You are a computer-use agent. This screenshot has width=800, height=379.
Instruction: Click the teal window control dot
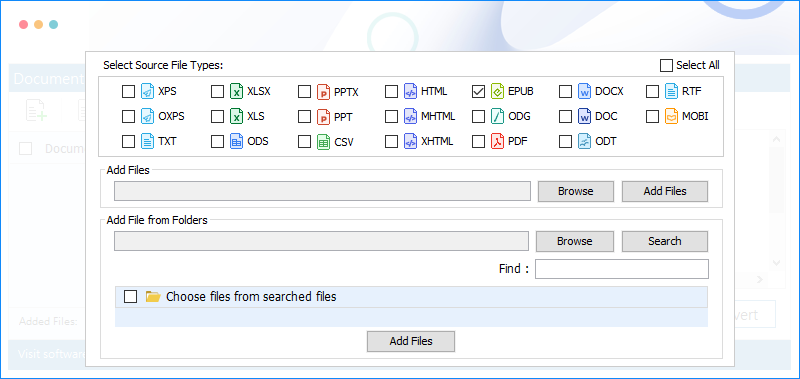pyautogui.click(x=53, y=24)
